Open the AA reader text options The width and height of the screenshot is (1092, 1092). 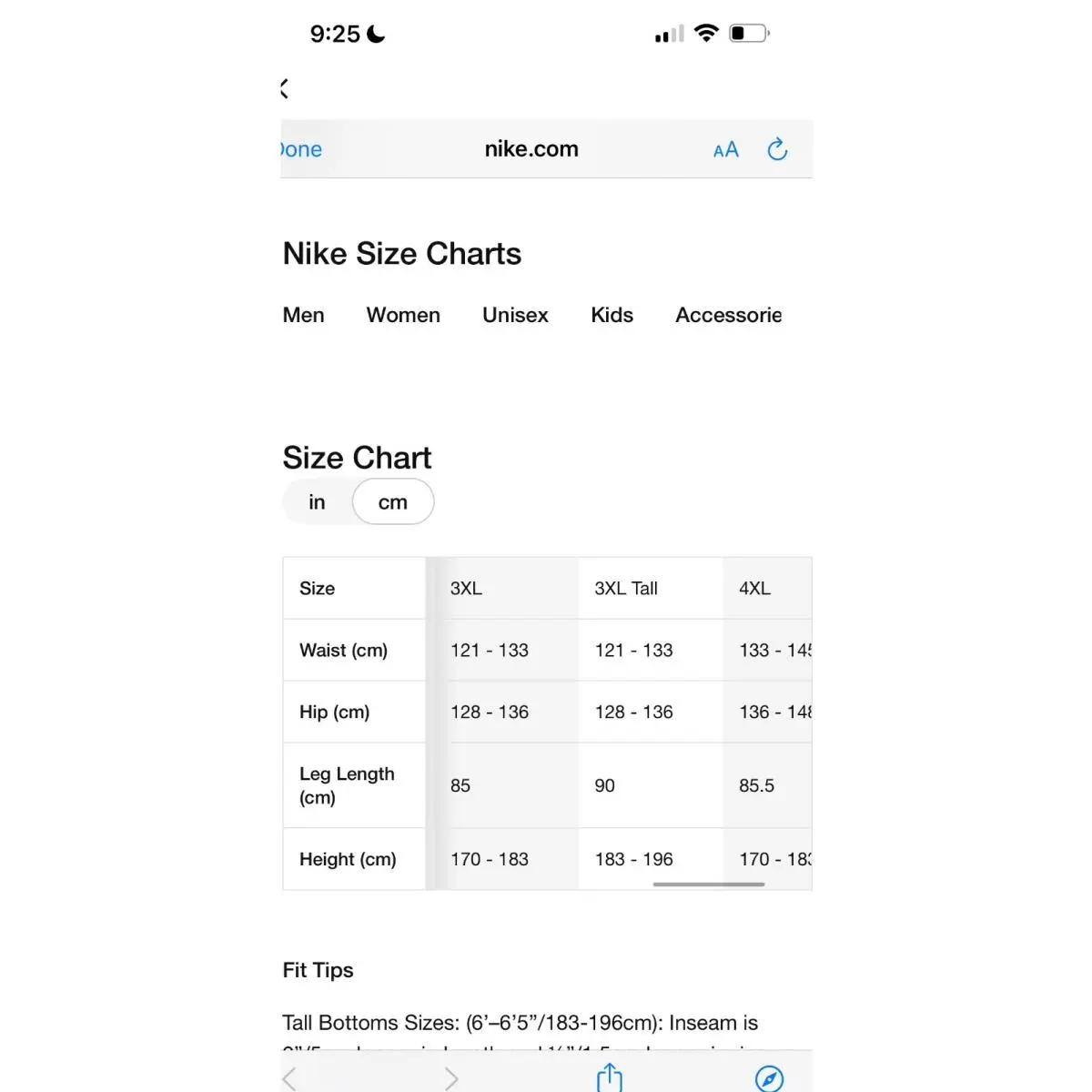click(725, 150)
